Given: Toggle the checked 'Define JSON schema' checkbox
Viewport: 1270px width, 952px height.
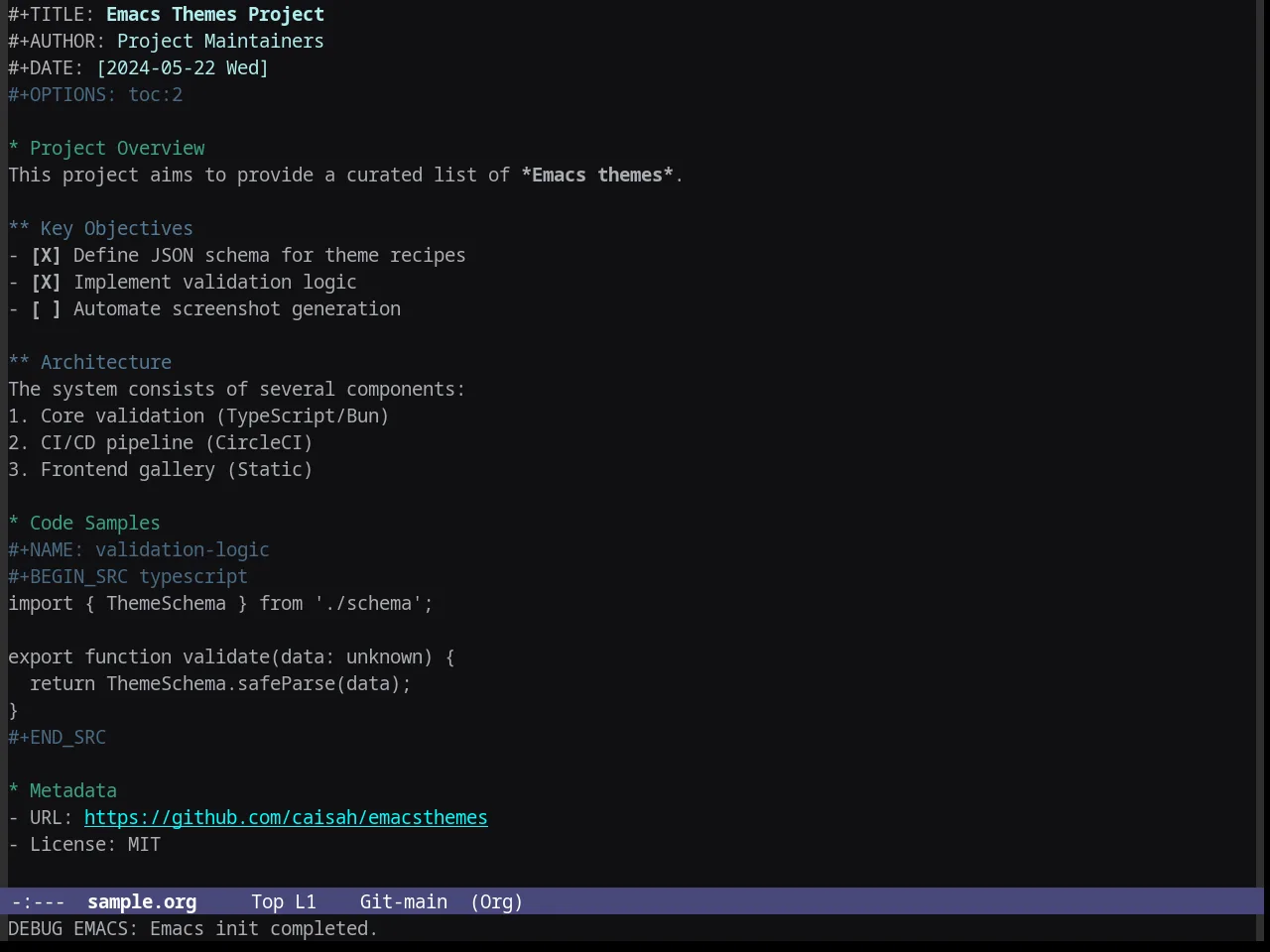Looking at the screenshot, I should pos(46,256).
